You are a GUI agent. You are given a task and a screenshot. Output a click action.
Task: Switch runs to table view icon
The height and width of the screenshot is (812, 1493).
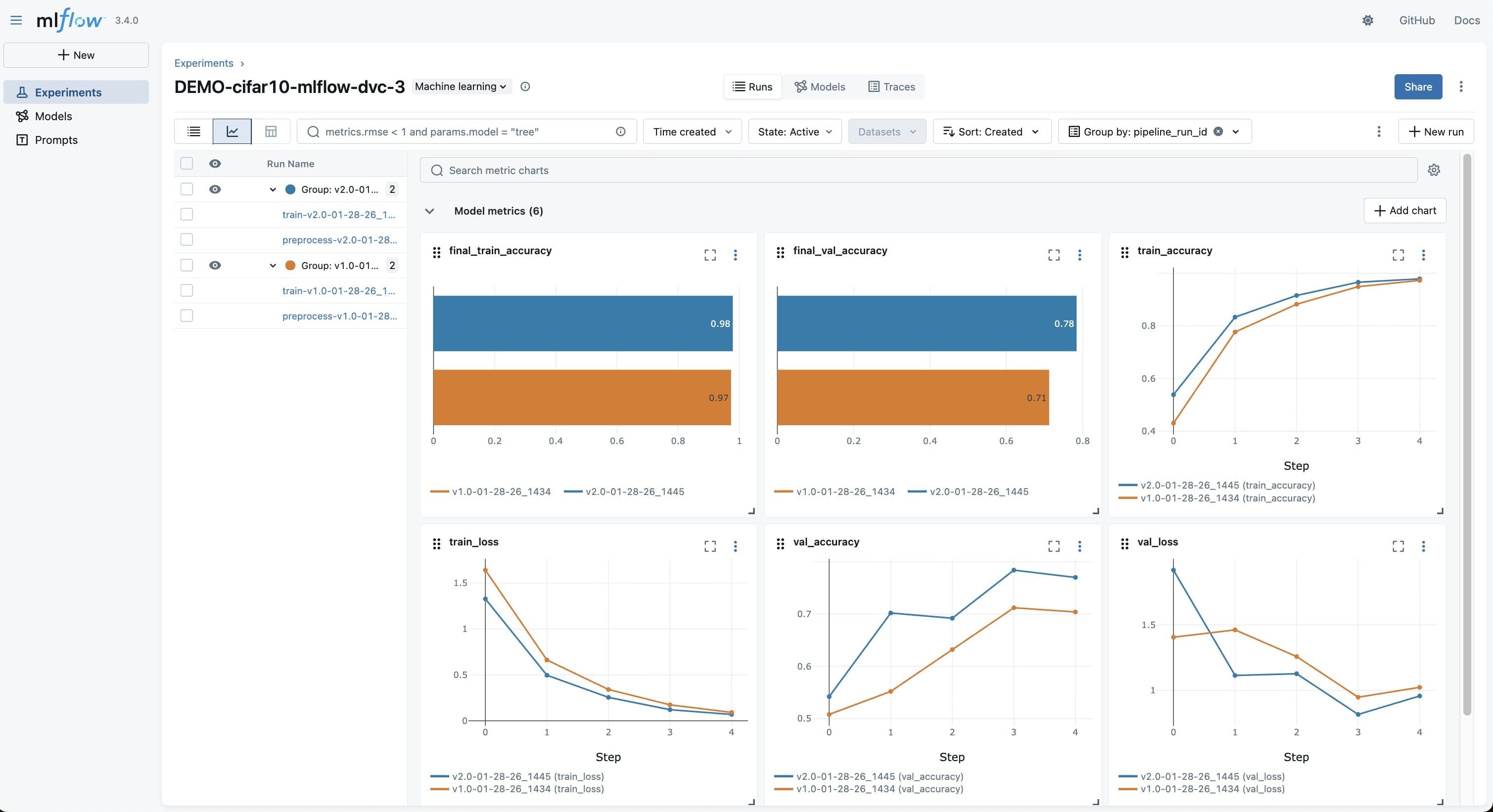pos(270,132)
